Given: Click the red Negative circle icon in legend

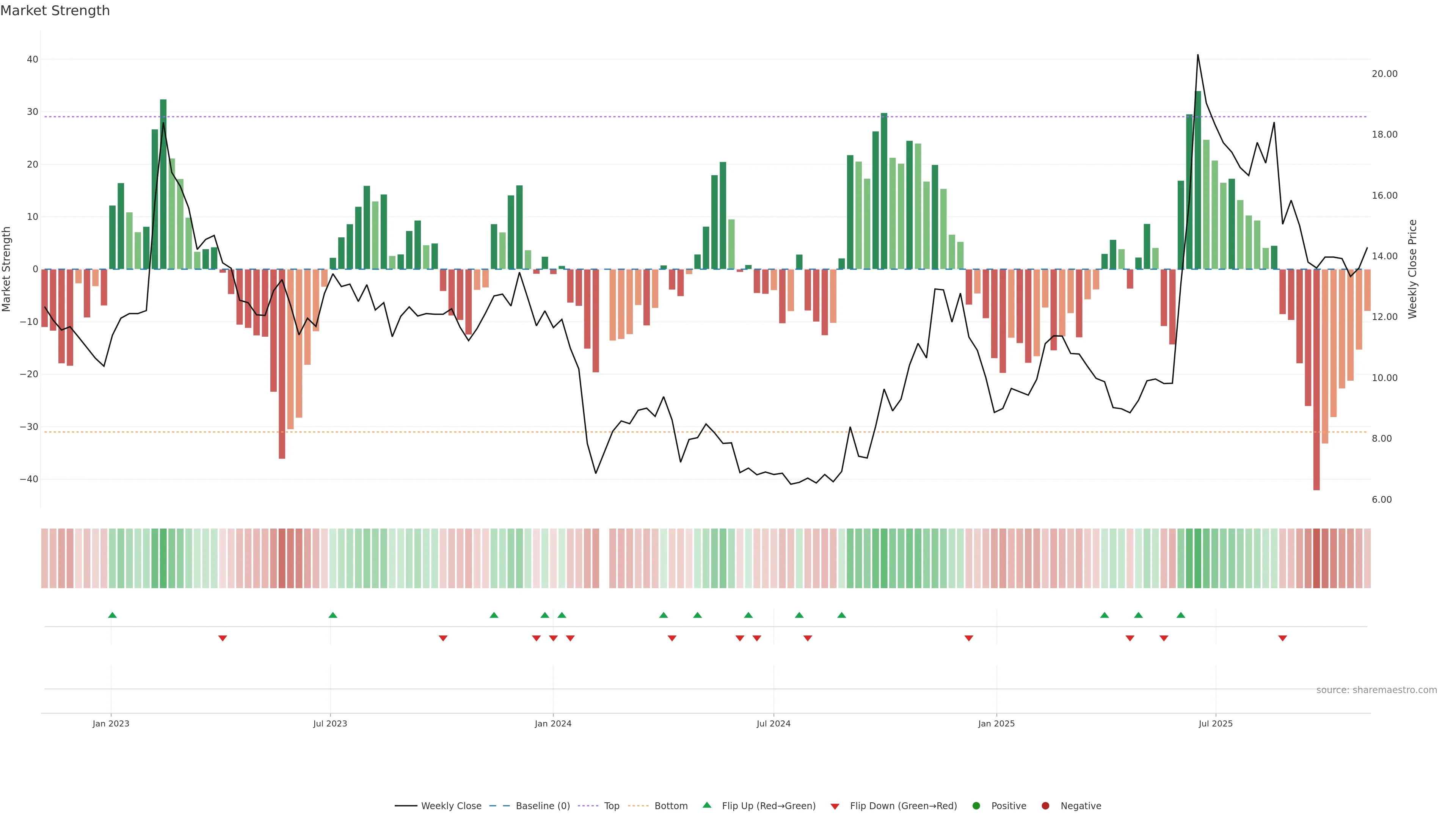Looking at the screenshot, I should pyautogui.click(x=1045, y=806).
